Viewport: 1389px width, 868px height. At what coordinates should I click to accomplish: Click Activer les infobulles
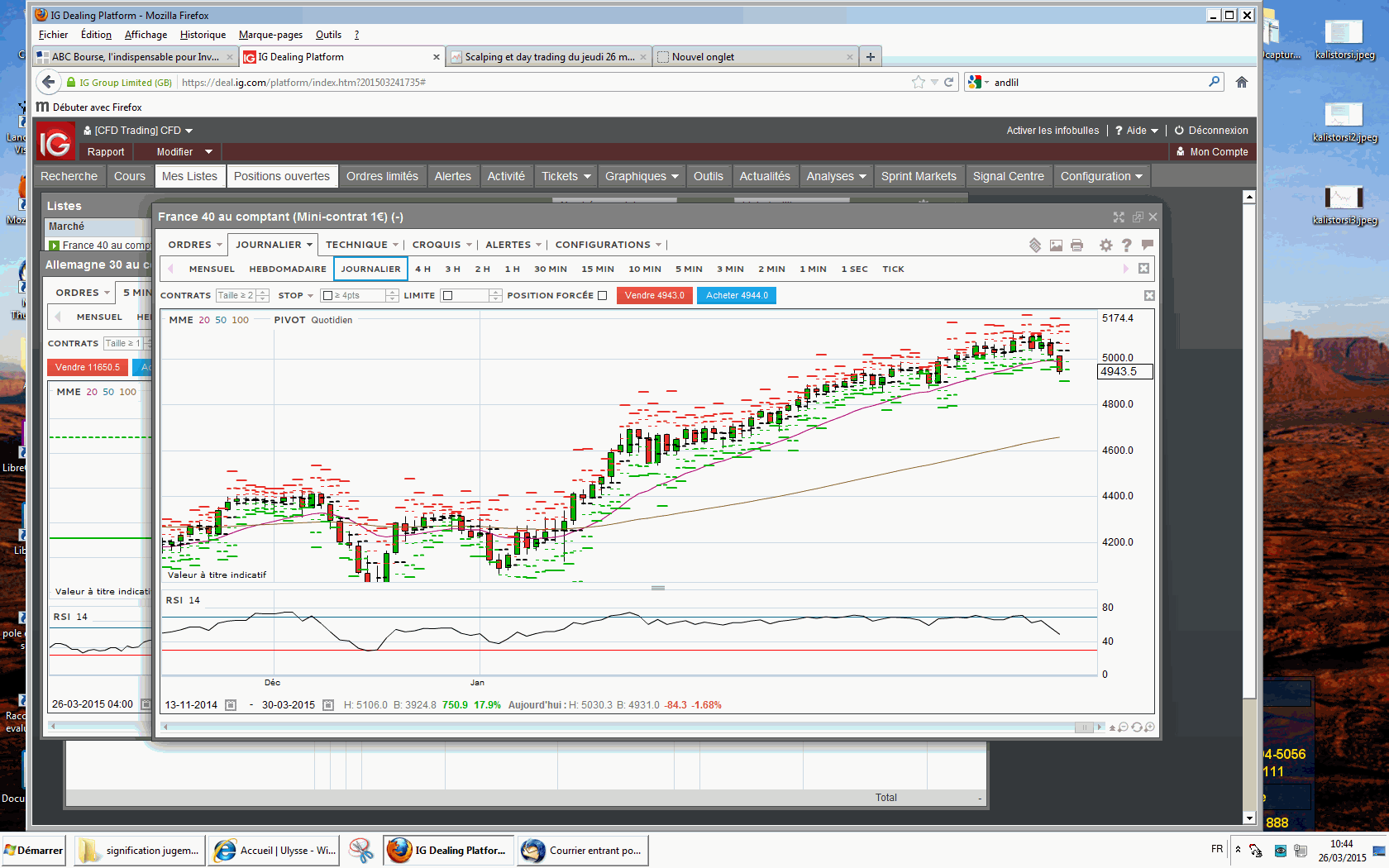point(1052,131)
